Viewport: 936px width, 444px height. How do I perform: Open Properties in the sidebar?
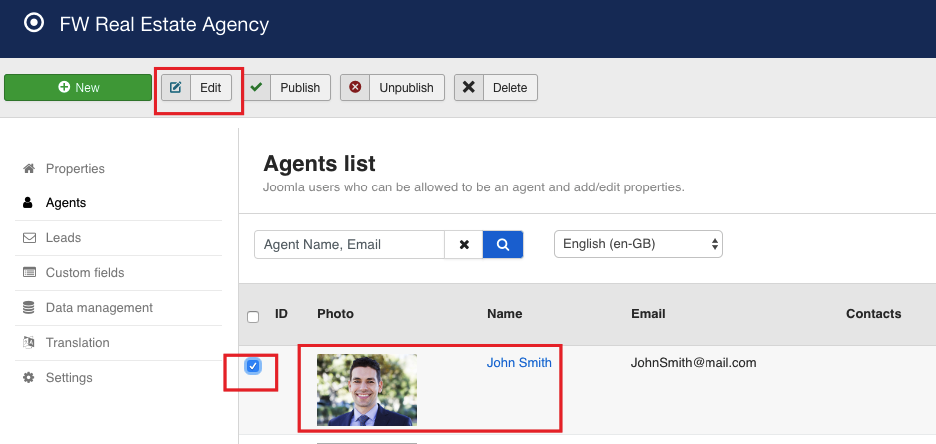tap(75, 169)
